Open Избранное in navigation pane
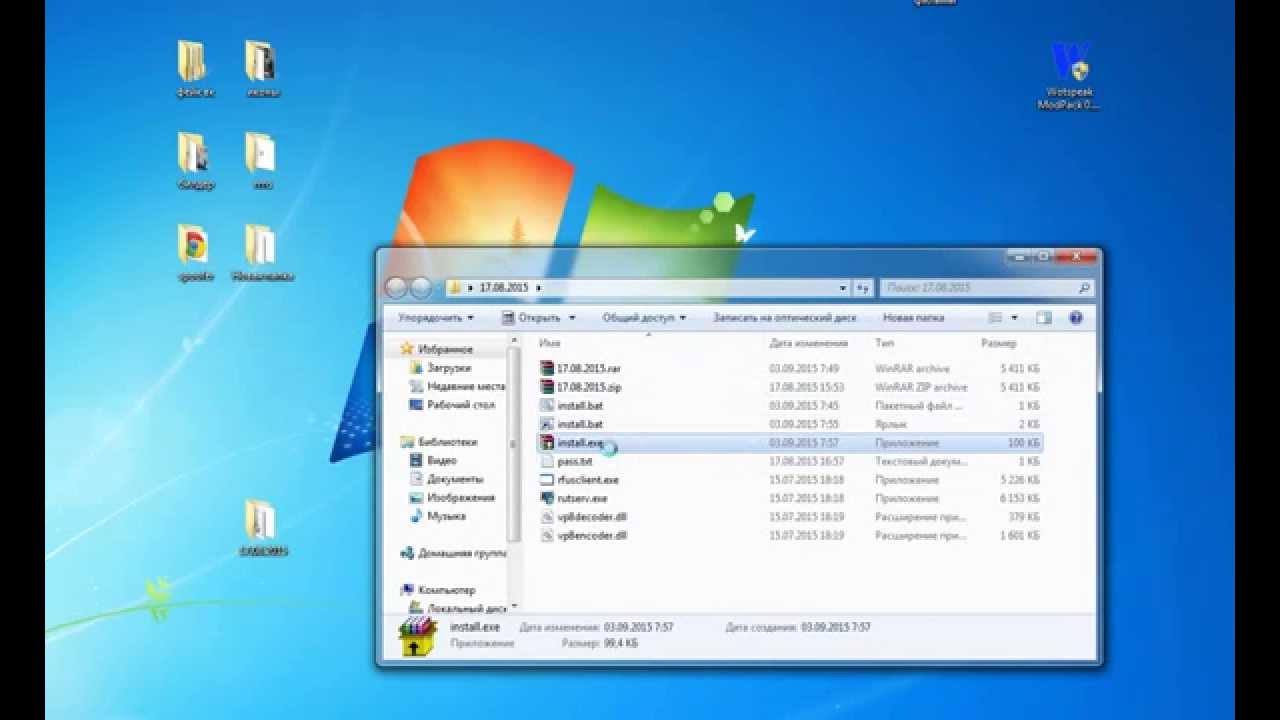This screenshot has height=720, width=1280. coord(437,349)
